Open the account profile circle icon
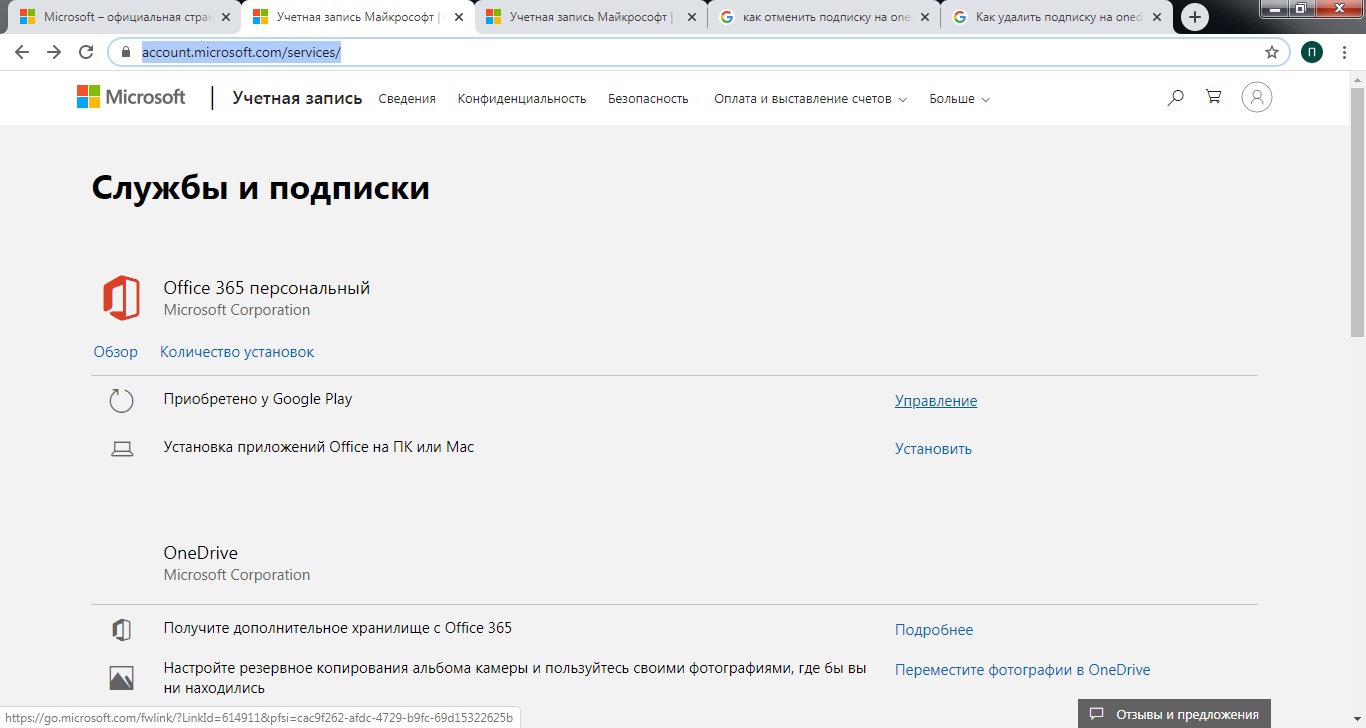The height and width of the screenshot is (728, 1366). click(x=1257, y=97)
